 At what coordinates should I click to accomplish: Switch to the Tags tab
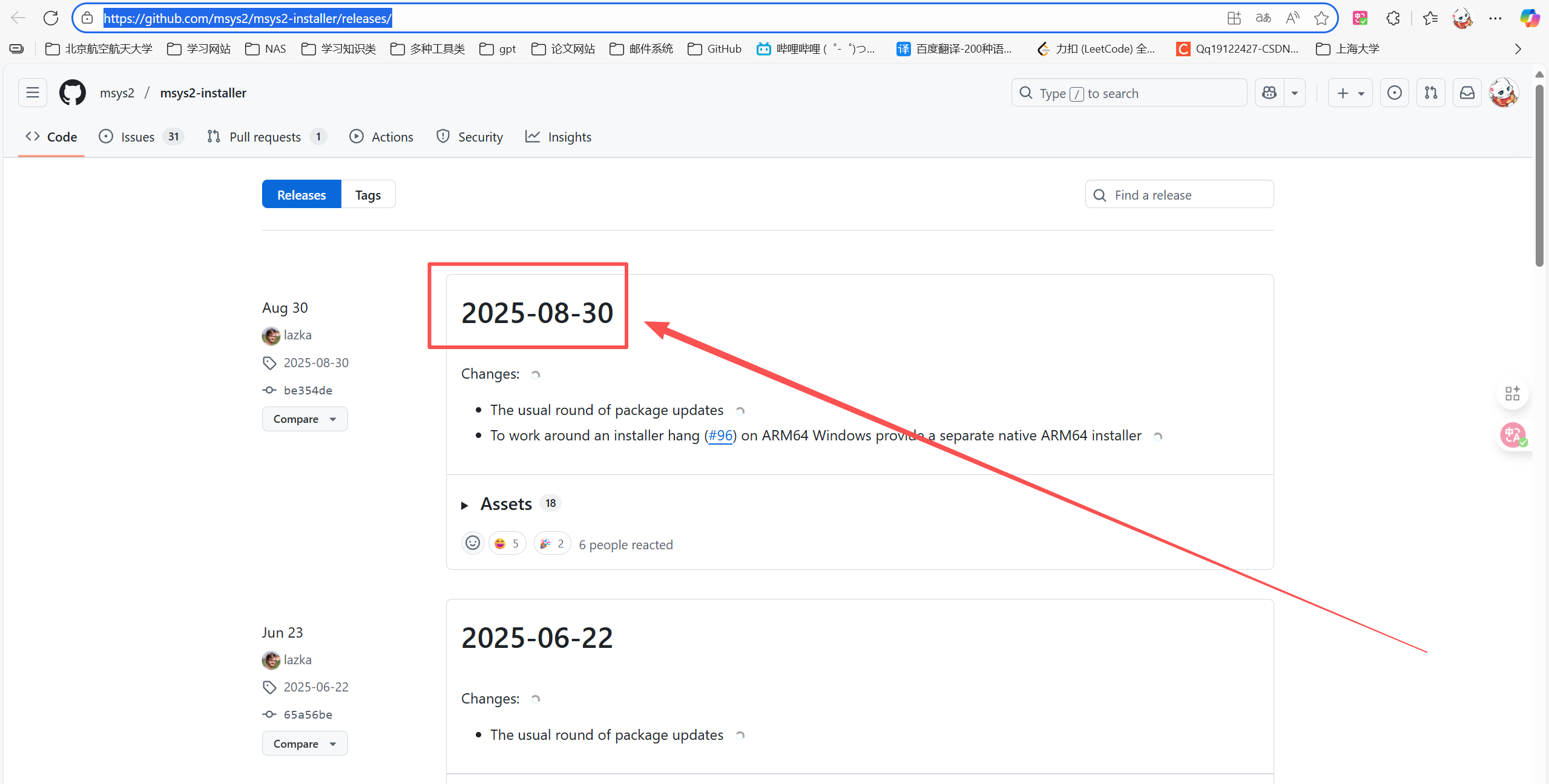(367, 195)
